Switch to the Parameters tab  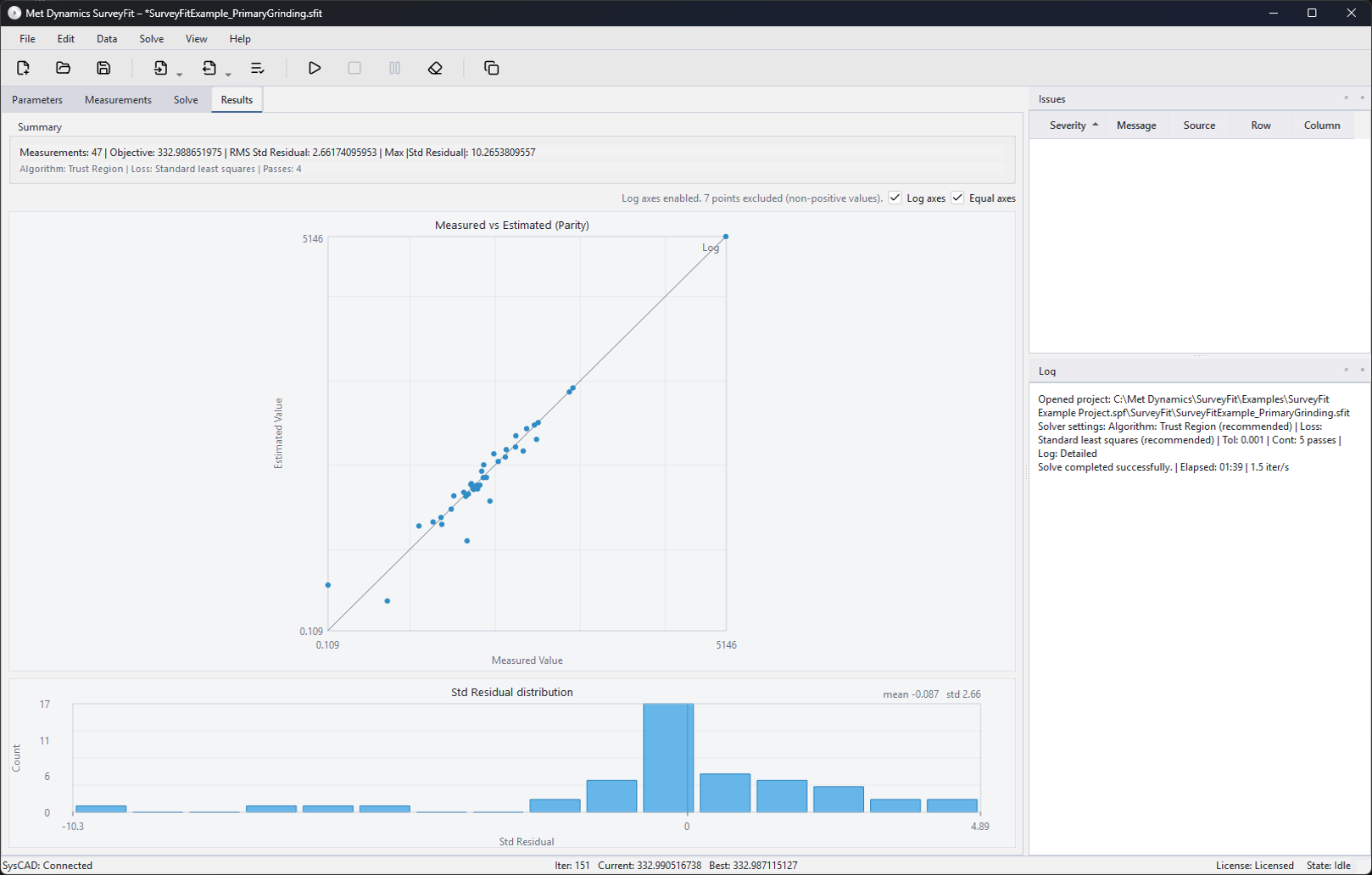point(37,100)
